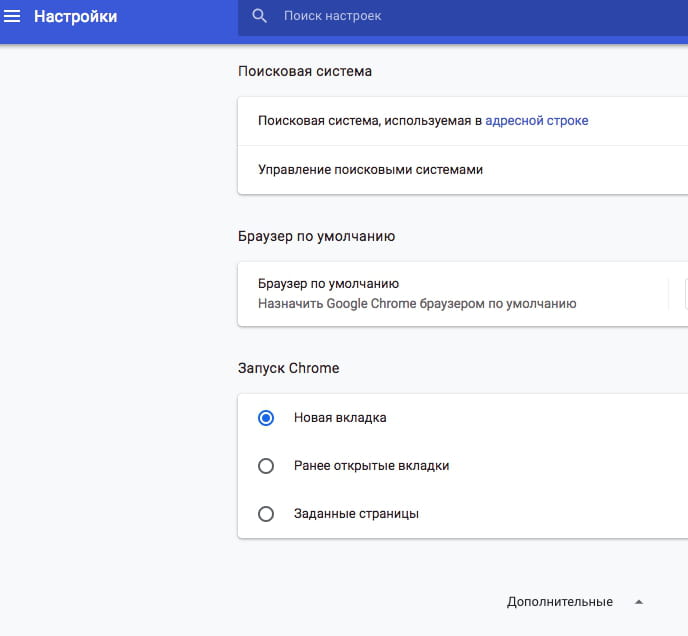Viewport: 688px width, 636px height.
Task: Collapse the "Дополнительные" section via its label
Action: tap(559, 602)
